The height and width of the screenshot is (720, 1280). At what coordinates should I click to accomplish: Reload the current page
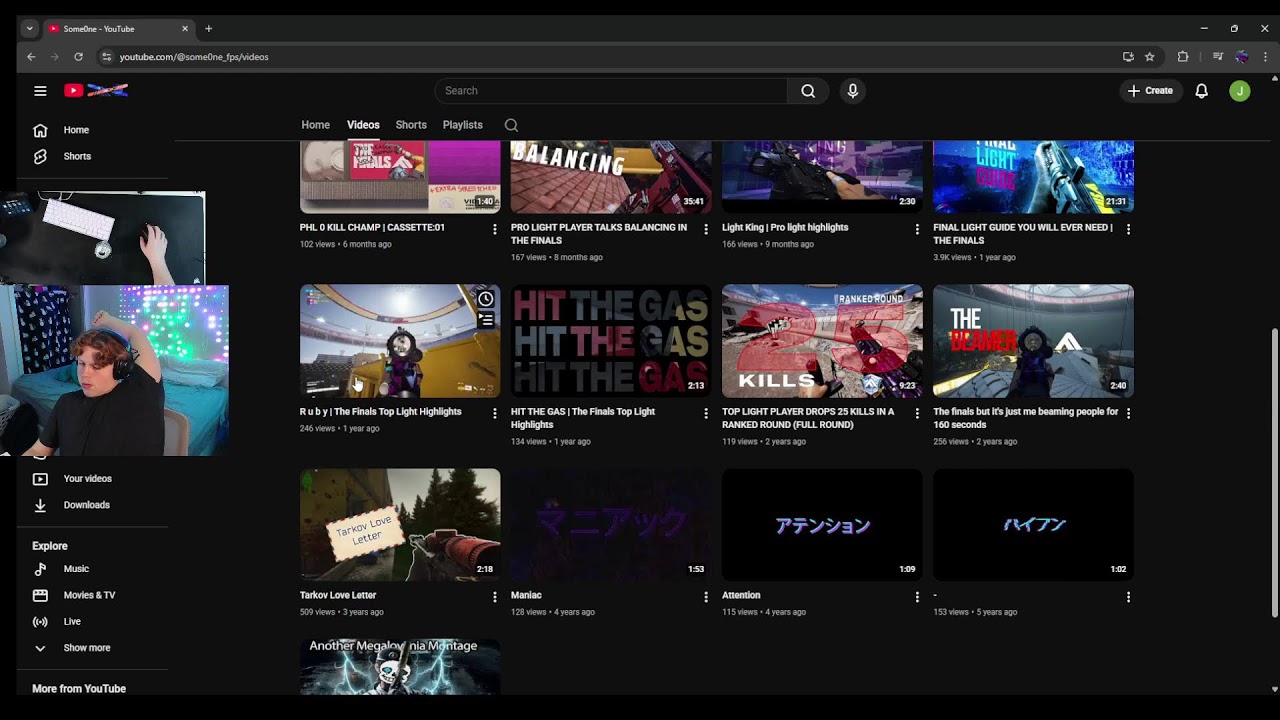coord(78,57)
